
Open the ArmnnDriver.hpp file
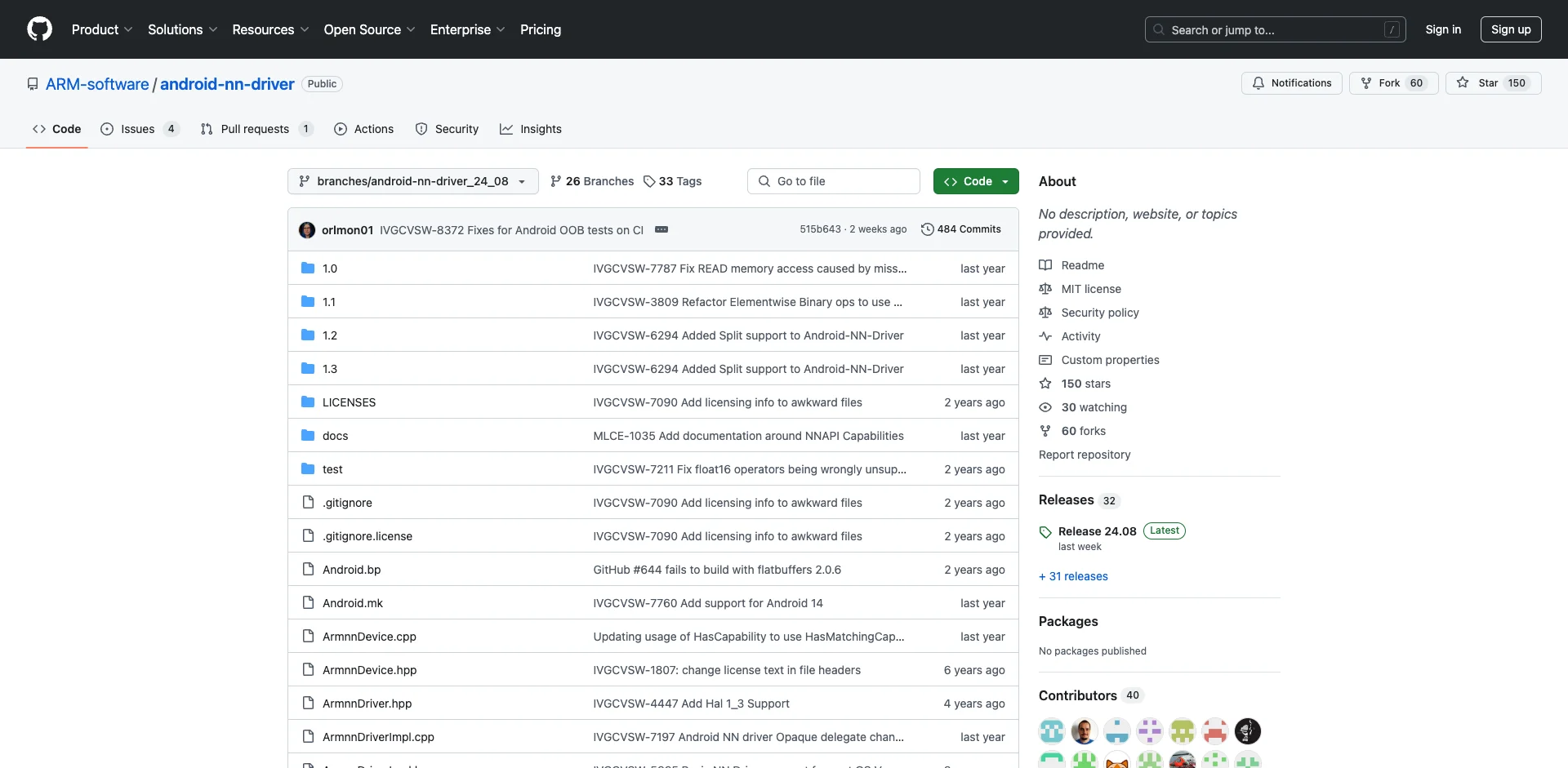pyautogui.click(x=367, y=704)
